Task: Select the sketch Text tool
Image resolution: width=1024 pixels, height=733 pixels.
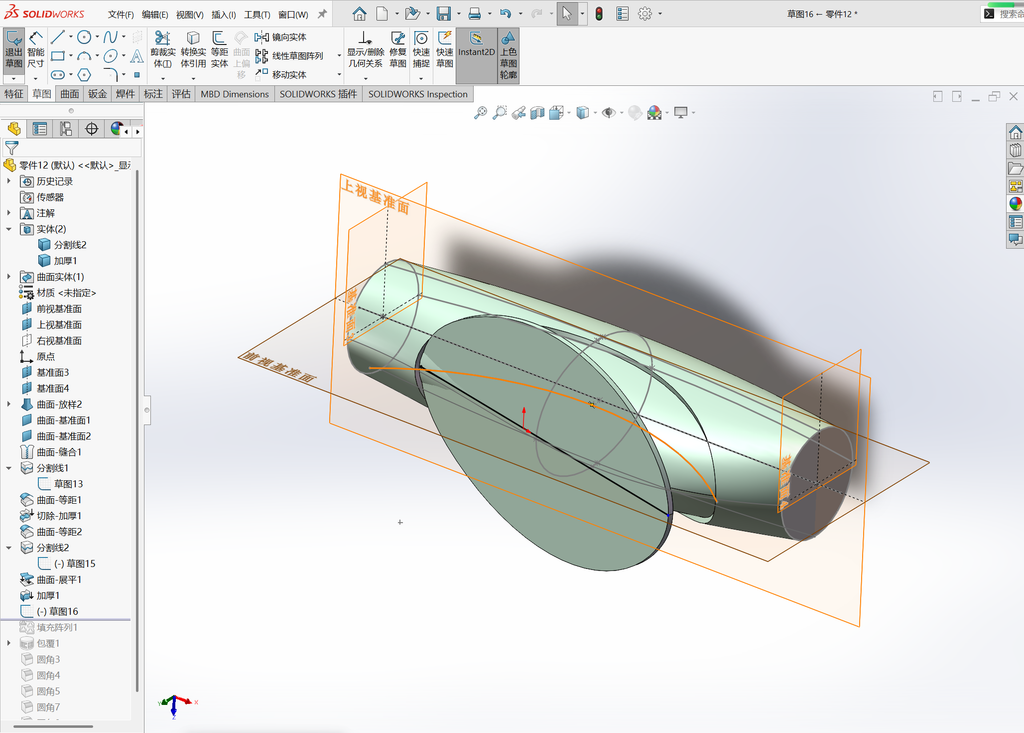Action: [136, 56]
